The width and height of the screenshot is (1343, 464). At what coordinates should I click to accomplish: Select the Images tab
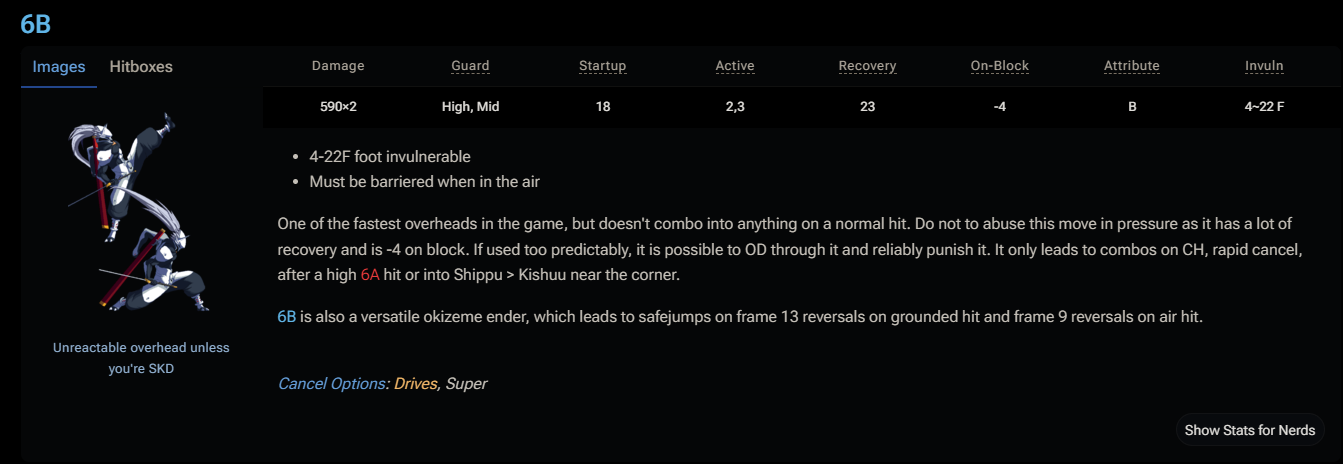tap(59, 67)
